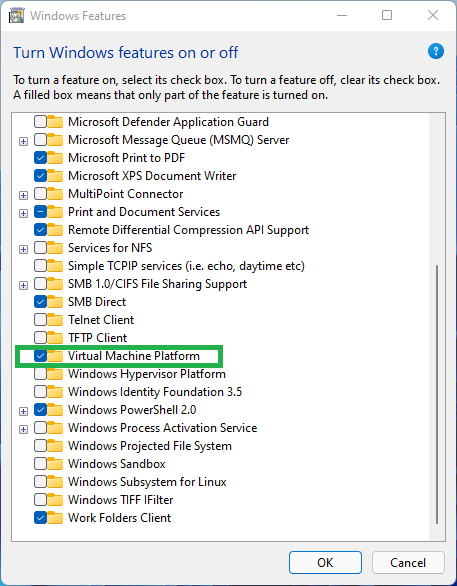Enable the Windows Subsystem for Linux checkbox

[40, 482]
